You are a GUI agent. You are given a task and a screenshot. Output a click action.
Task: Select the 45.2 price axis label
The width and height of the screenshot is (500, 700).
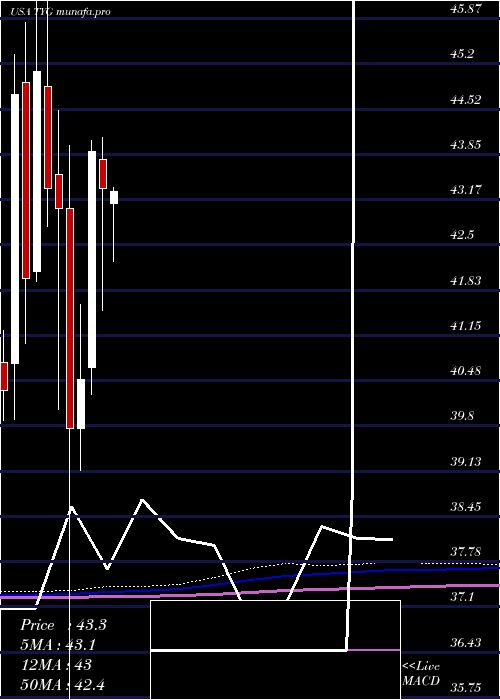tap(462, 54)
